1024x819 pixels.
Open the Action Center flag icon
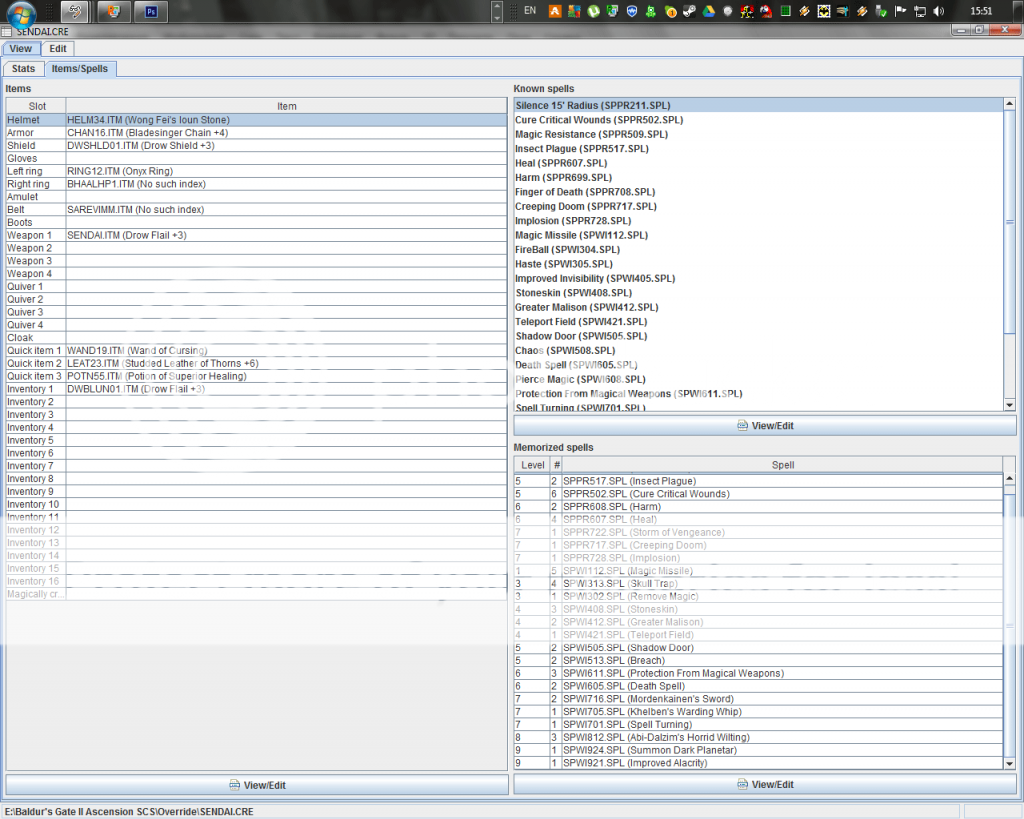point(900,12)
